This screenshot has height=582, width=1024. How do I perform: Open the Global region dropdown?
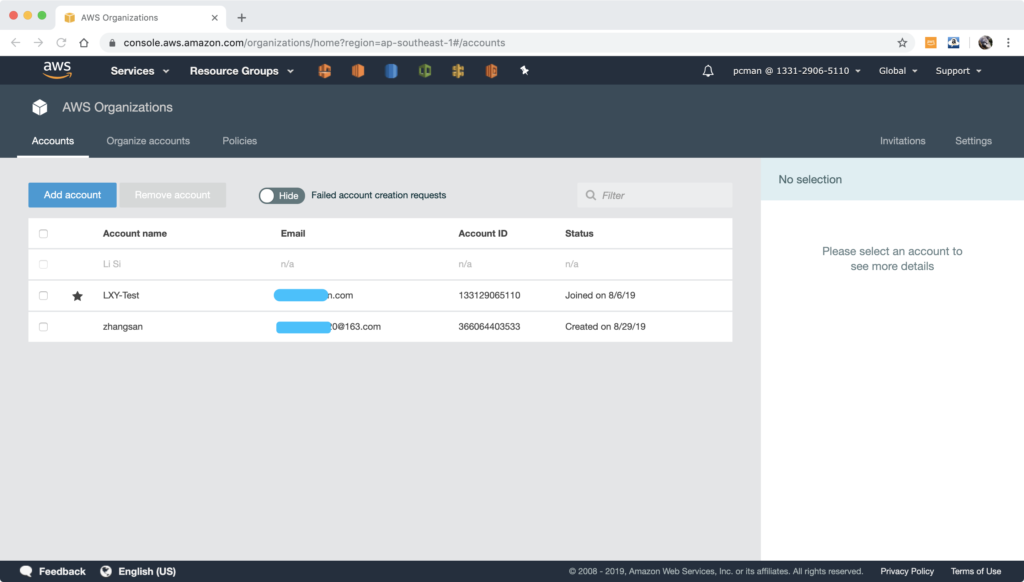point(898,71)
